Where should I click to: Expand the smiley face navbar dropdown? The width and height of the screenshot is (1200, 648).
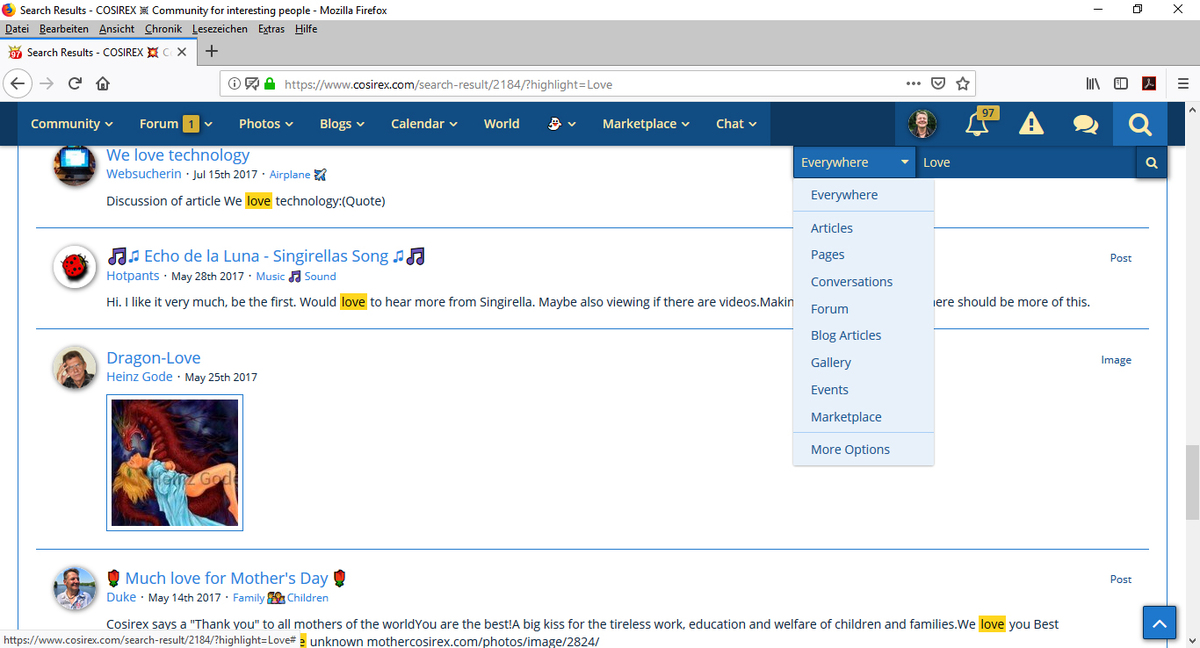click(561, 124)
